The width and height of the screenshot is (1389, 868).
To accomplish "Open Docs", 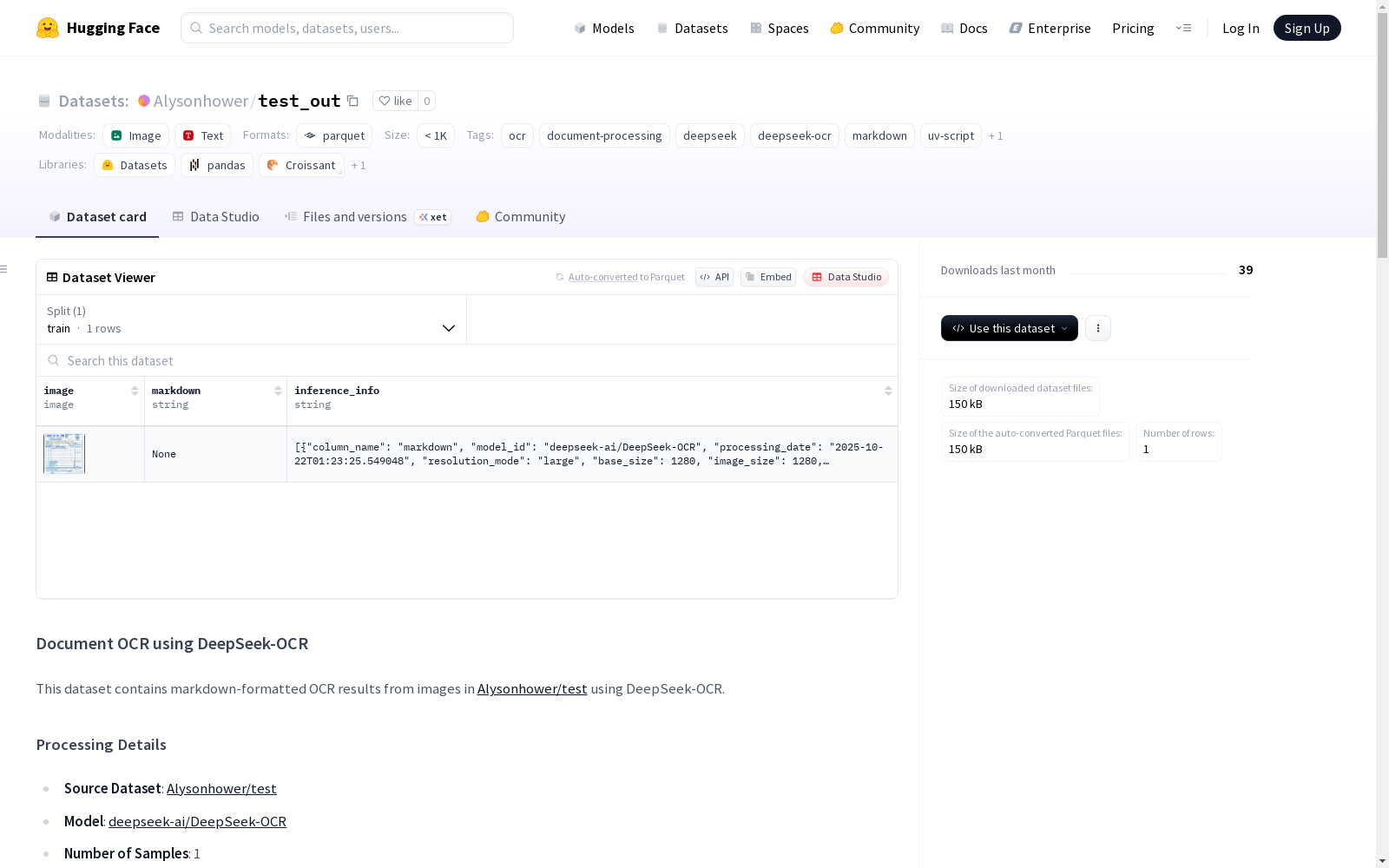I will pos(964,28).
